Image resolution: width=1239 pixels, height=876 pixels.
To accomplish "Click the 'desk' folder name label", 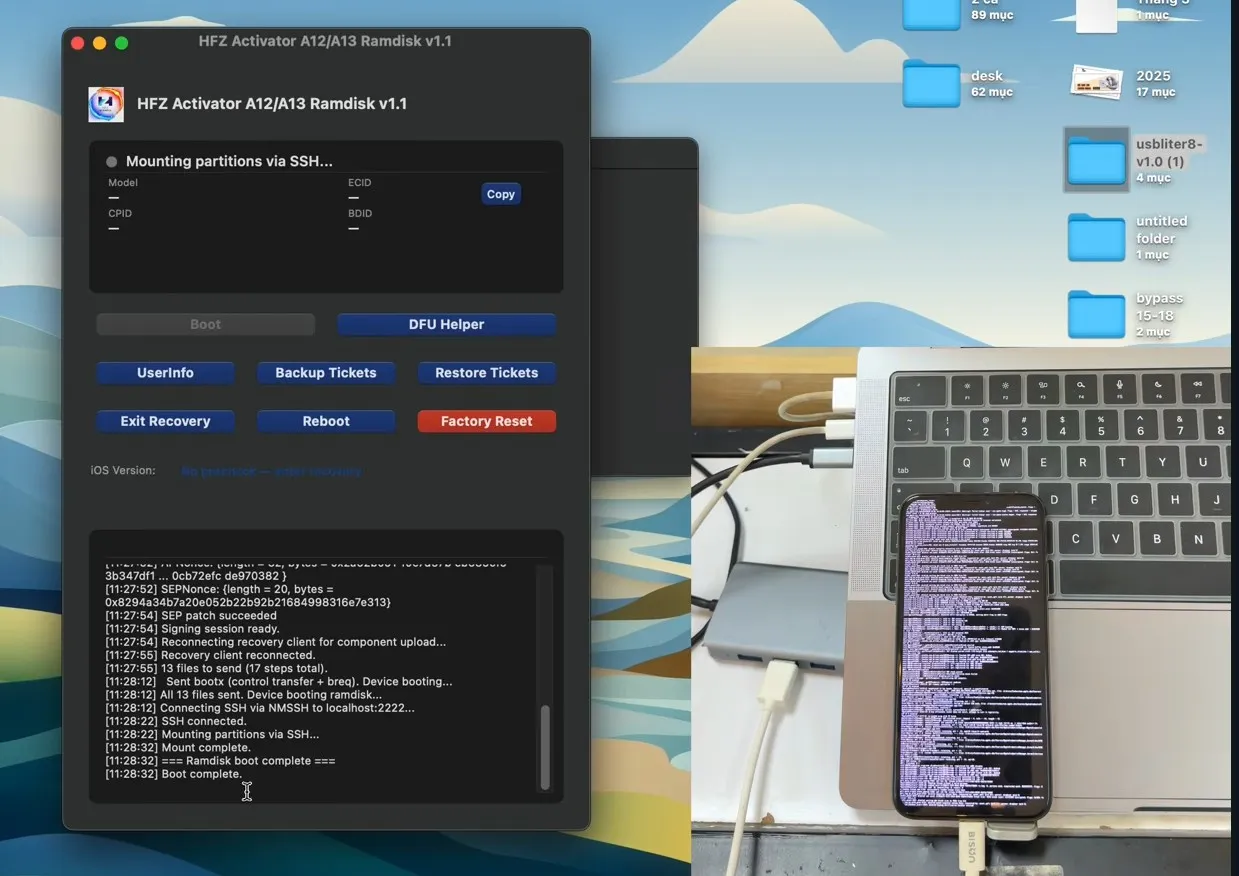I will click(986, 76).
